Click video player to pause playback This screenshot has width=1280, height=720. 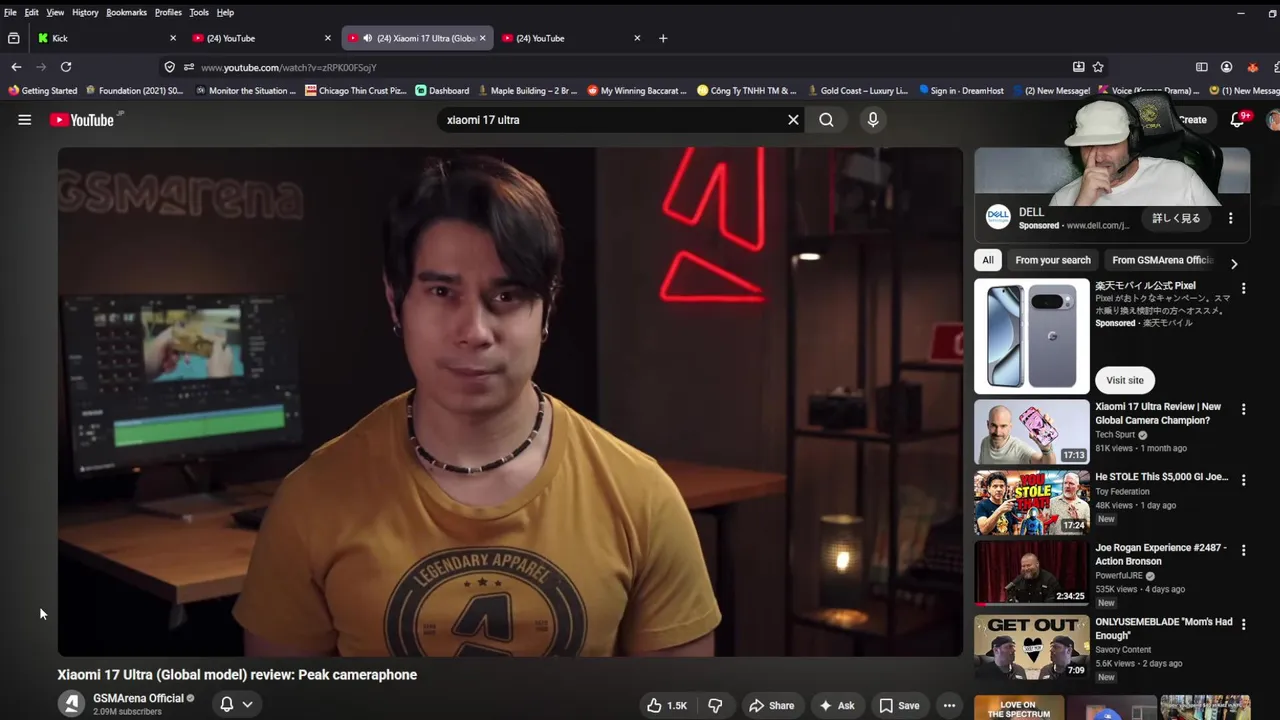pos(510,402)
